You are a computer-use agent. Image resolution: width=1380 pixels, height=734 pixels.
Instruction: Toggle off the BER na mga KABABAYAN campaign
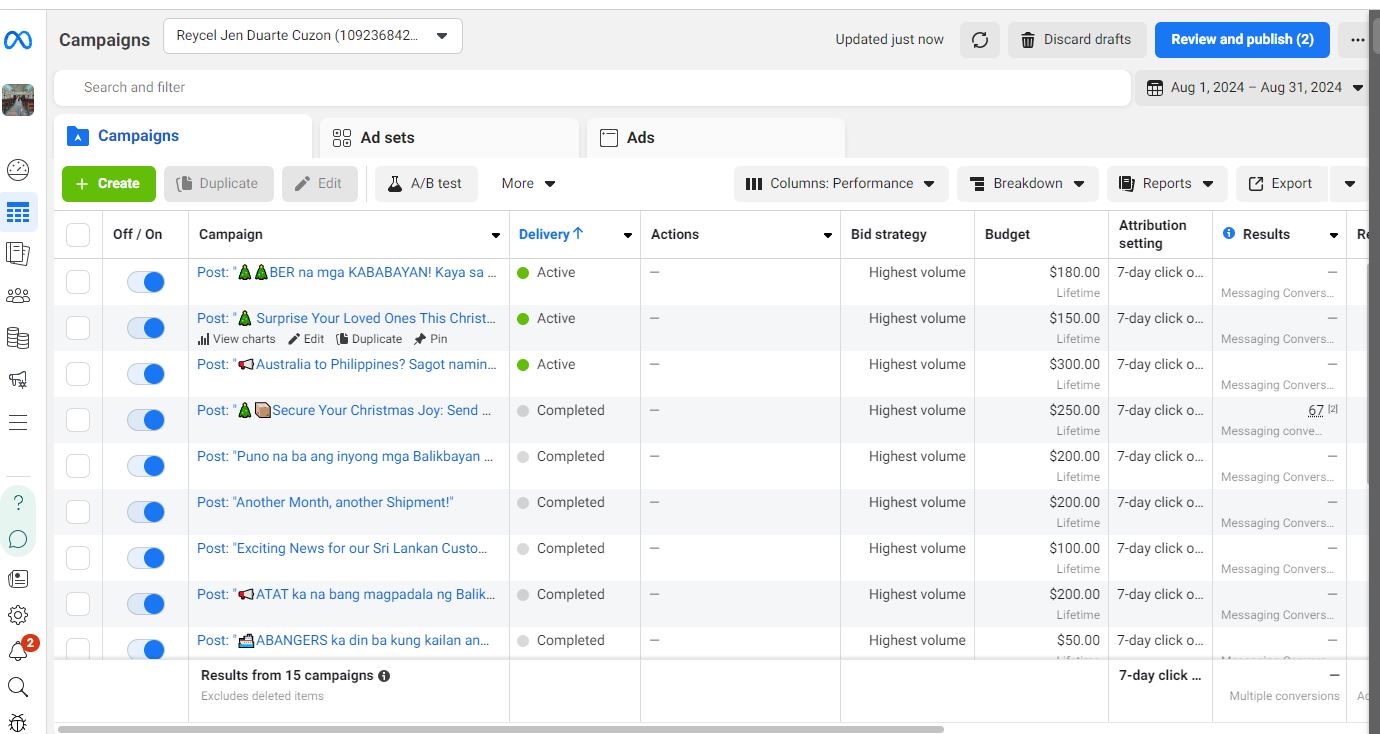146,282
